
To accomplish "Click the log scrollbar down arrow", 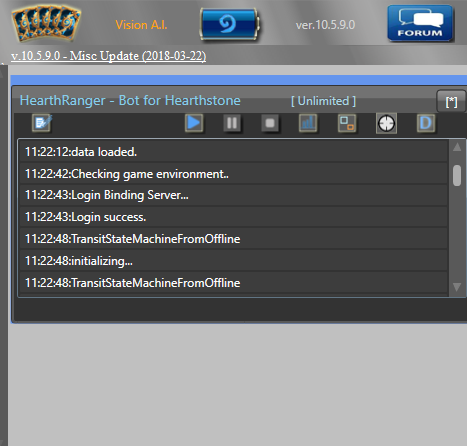I will (x=457, y=287).
